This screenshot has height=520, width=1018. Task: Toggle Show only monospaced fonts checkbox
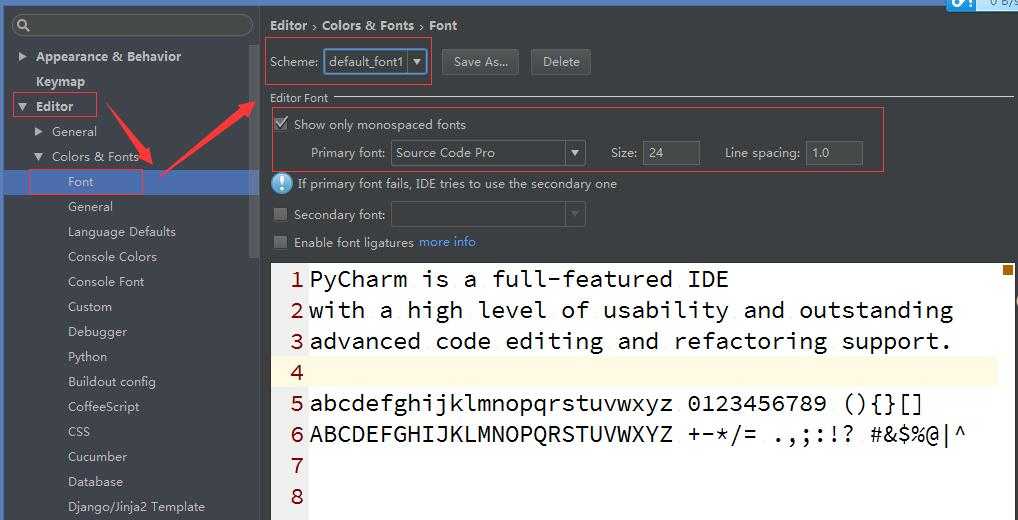click(x=280, y=123)
